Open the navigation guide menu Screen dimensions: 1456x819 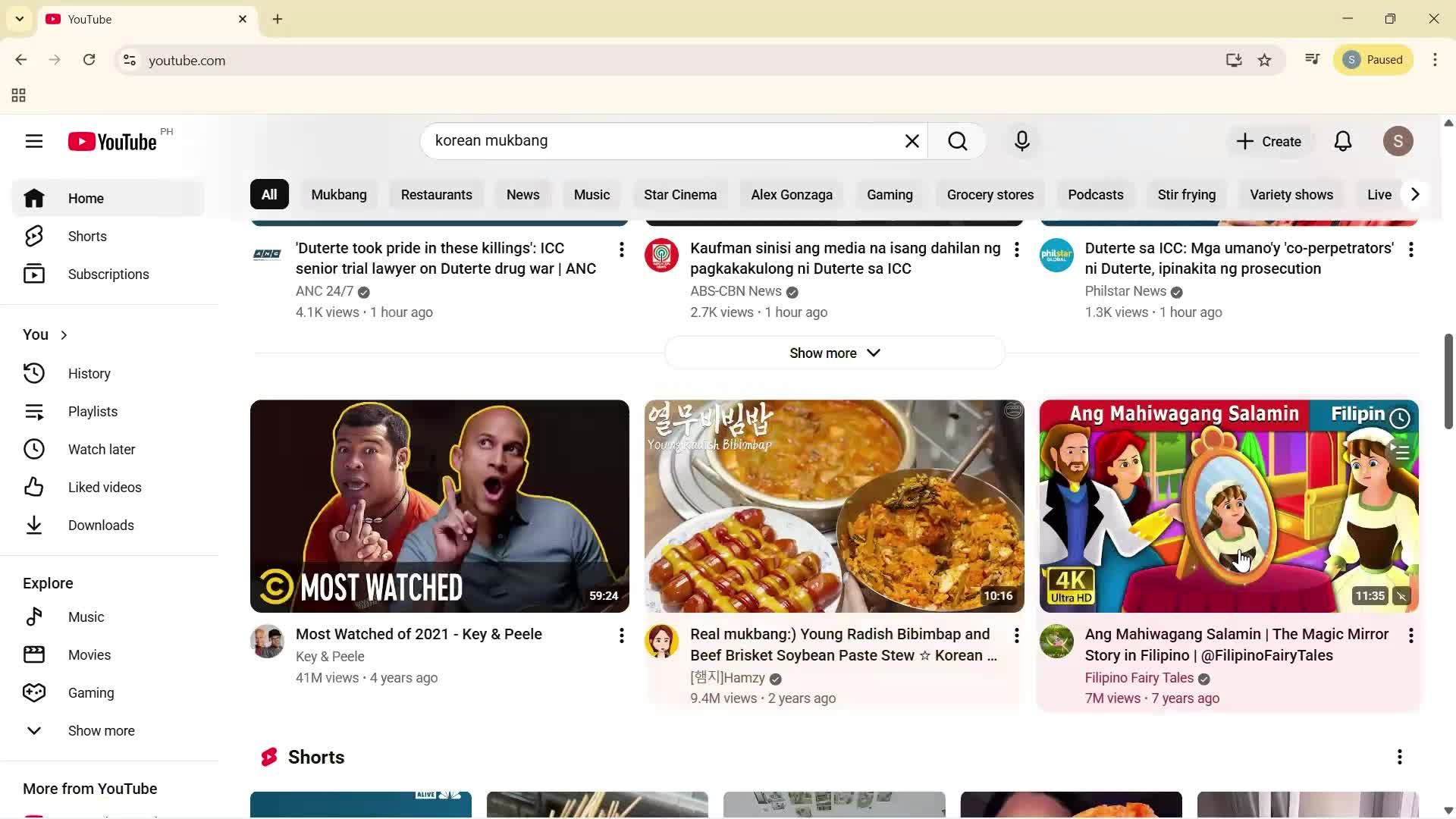(x=34, y=141)
